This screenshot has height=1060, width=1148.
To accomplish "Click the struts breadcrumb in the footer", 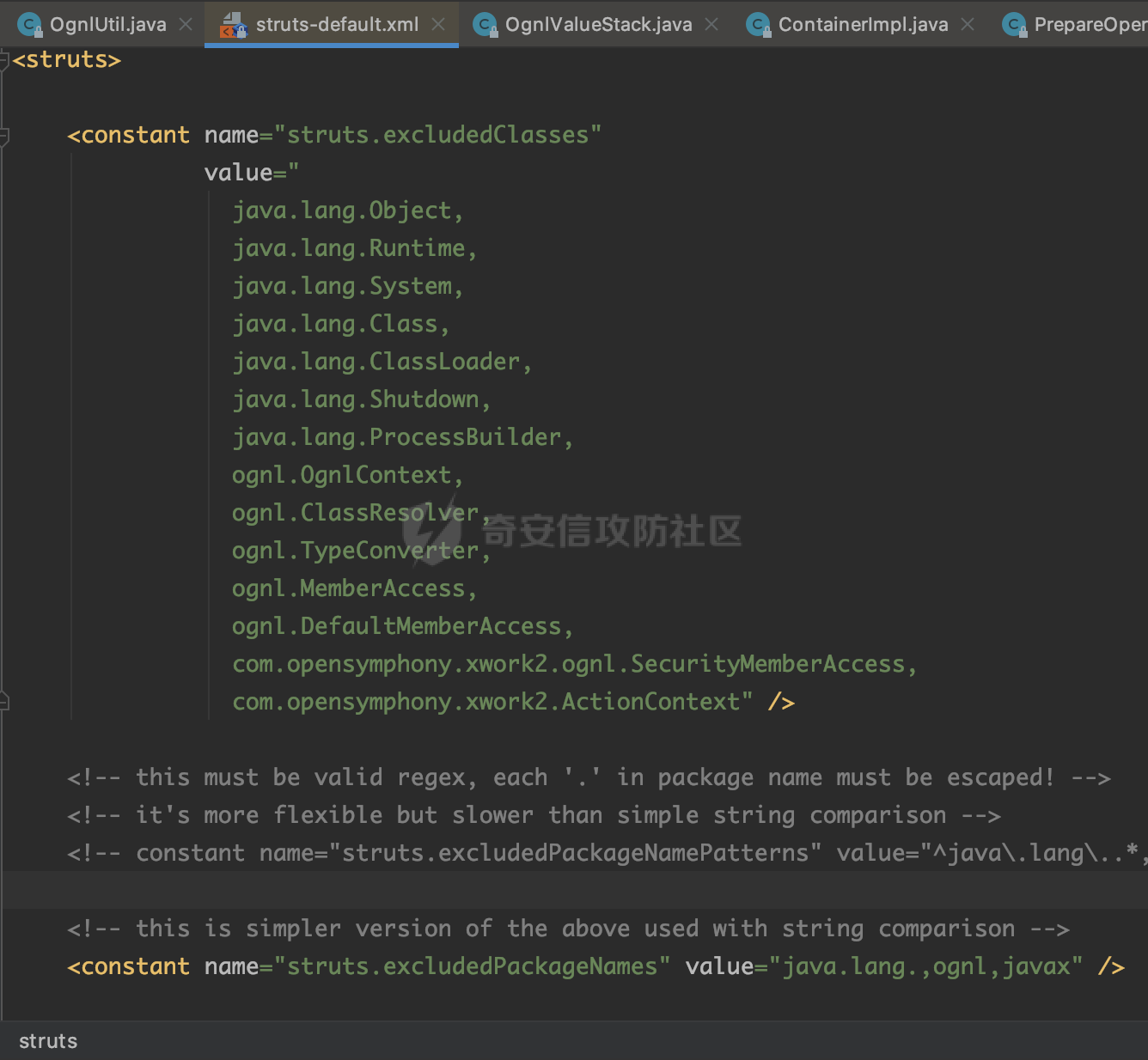I will (48, 1041).
